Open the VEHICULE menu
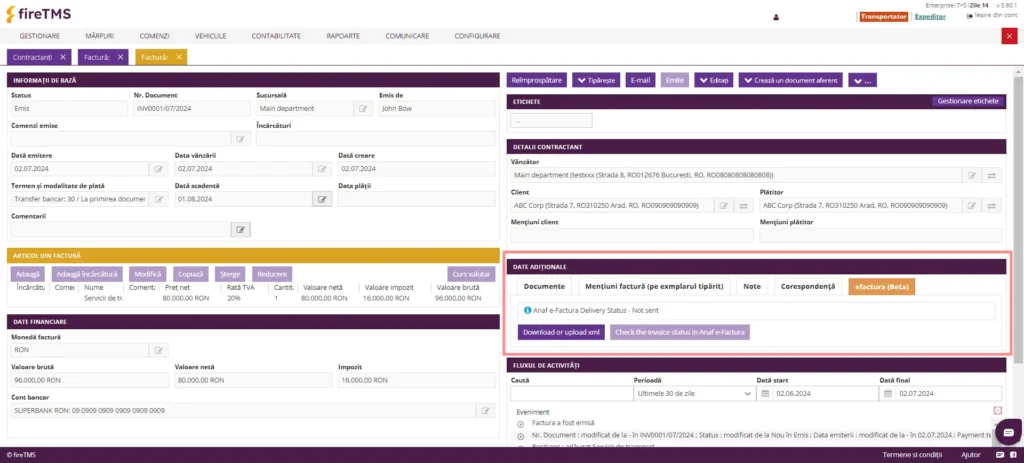This screenshot has width=1024, height=463. tap(210, 36)
